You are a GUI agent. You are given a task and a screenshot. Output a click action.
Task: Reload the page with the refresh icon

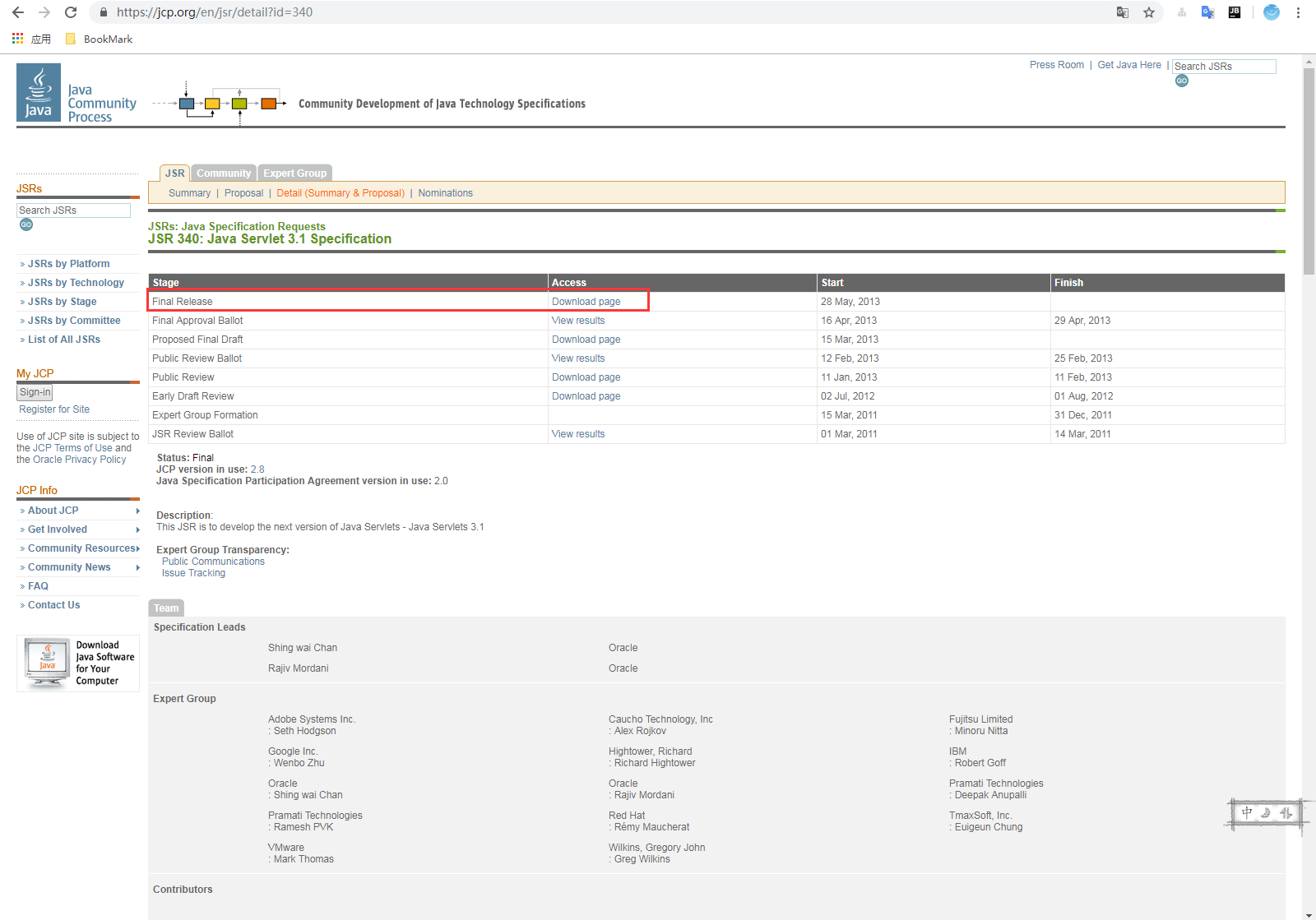[x=71, y=12]
